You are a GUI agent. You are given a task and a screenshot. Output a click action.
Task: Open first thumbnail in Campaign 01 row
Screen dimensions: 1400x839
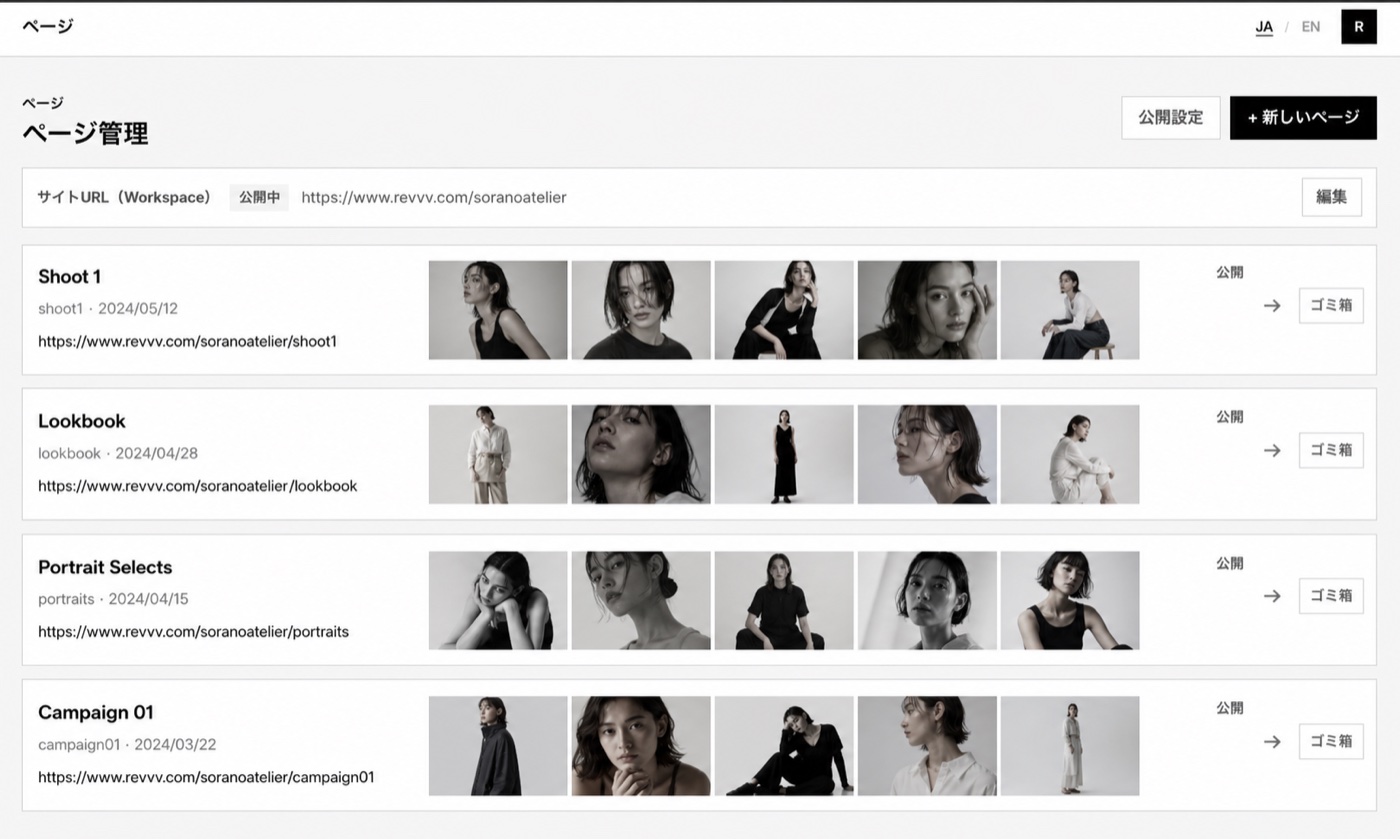coord(498,746)
